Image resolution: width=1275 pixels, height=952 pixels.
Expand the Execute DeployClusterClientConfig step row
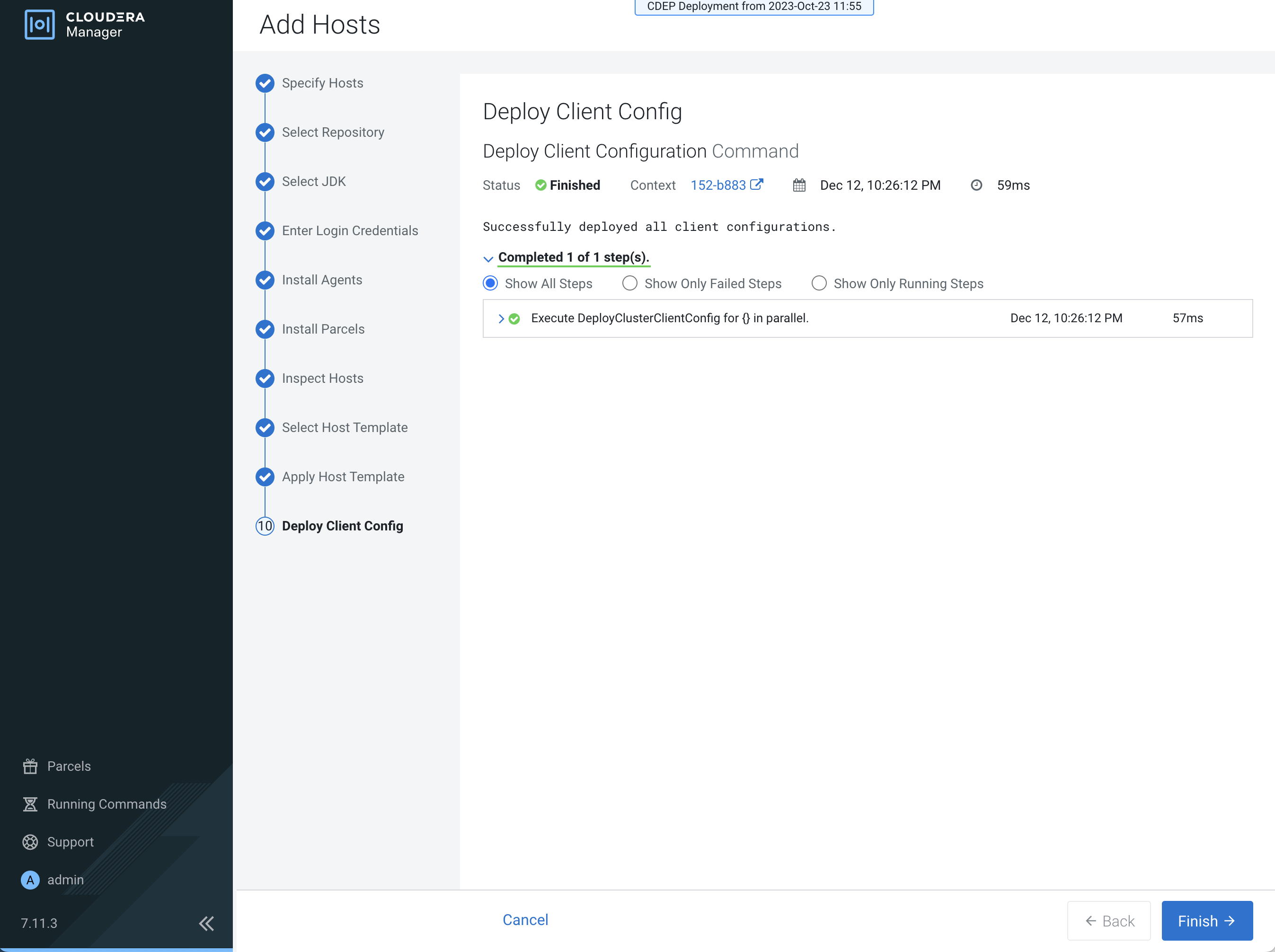501,319
